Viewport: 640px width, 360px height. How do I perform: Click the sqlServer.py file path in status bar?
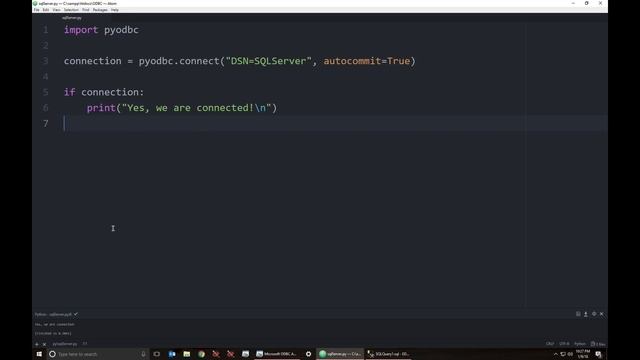(64, 344)
